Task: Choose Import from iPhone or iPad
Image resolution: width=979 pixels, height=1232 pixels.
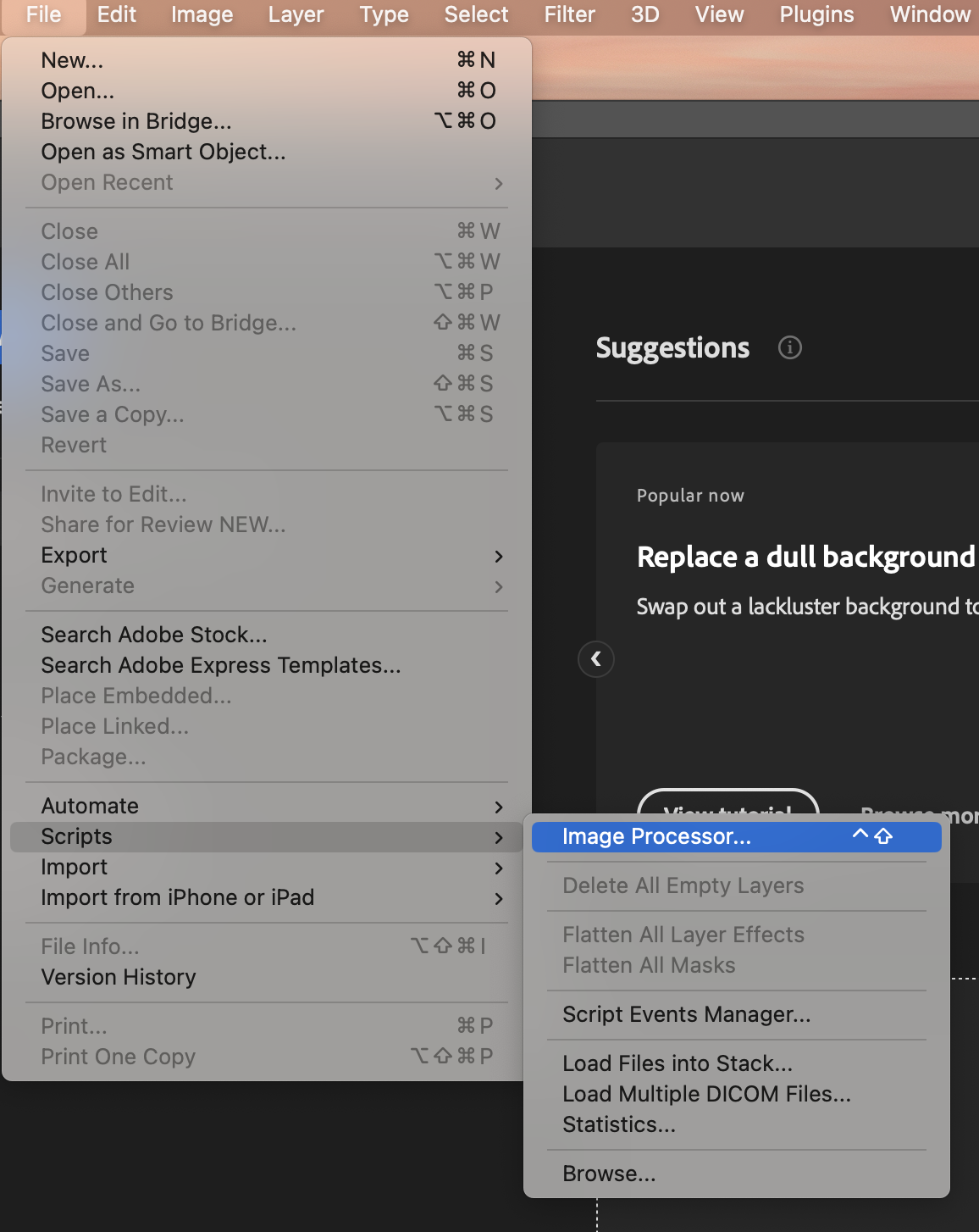Action: [x=178, y=897]
